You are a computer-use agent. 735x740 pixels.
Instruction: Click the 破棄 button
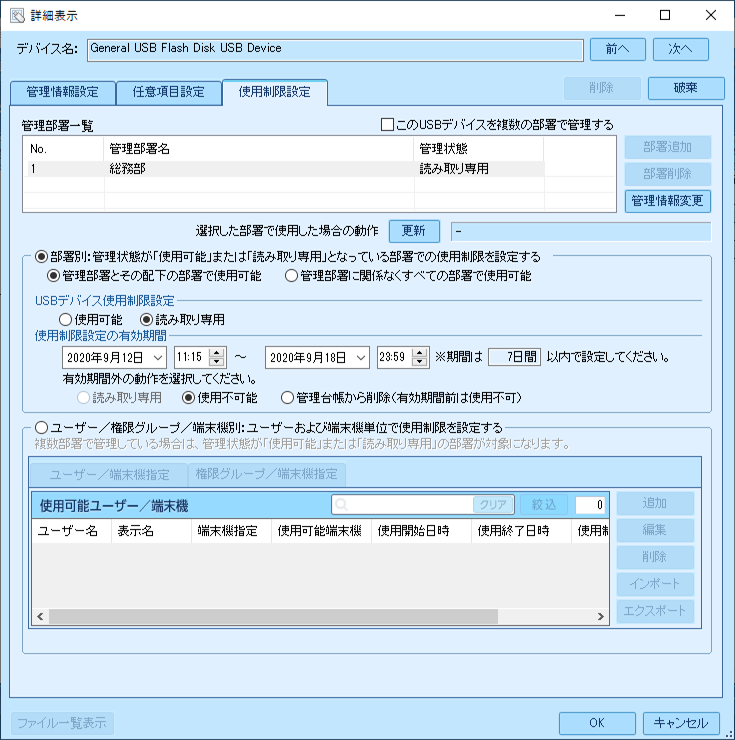click(x=685, y=88)
